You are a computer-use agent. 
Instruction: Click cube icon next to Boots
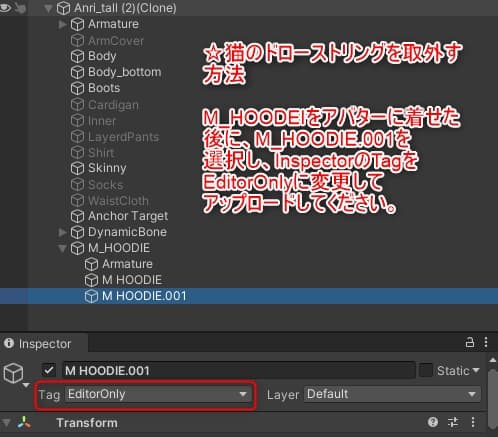click(x=77, y=88)
